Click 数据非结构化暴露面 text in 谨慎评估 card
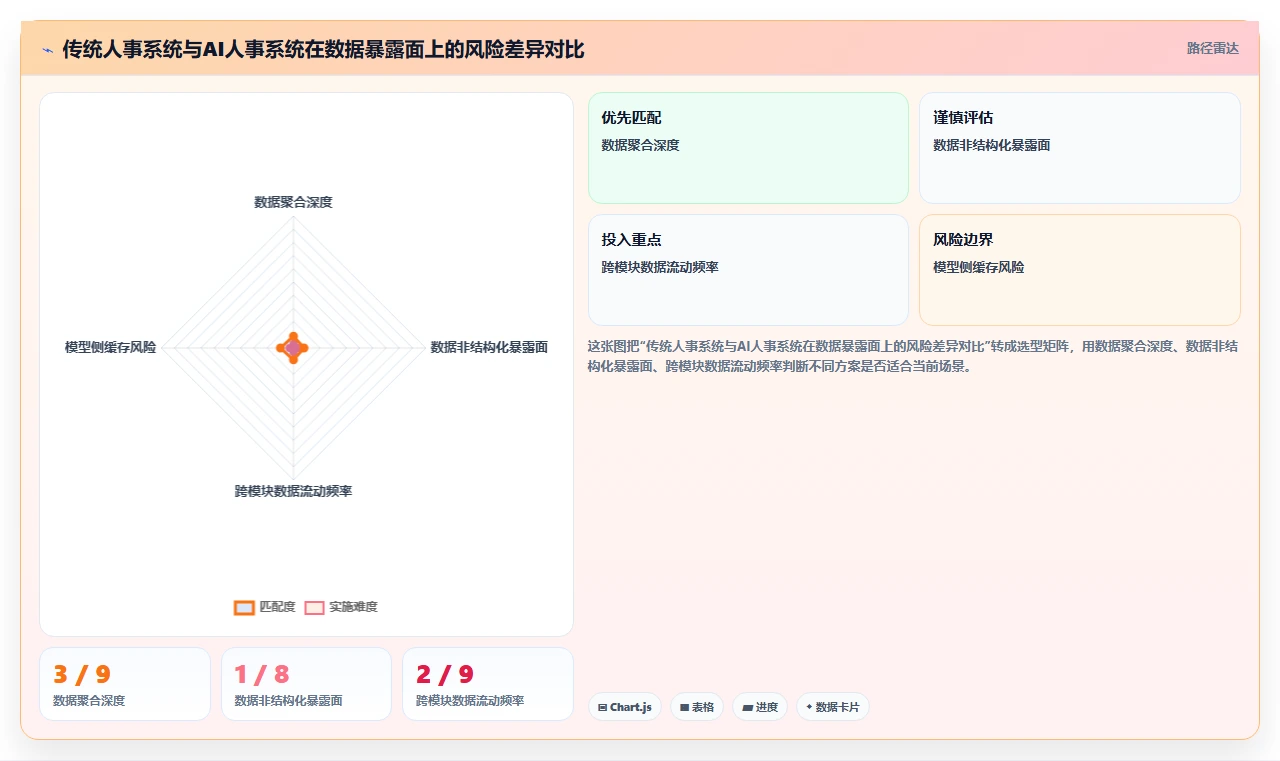1280x761 pixels. [x=991, y=145]
